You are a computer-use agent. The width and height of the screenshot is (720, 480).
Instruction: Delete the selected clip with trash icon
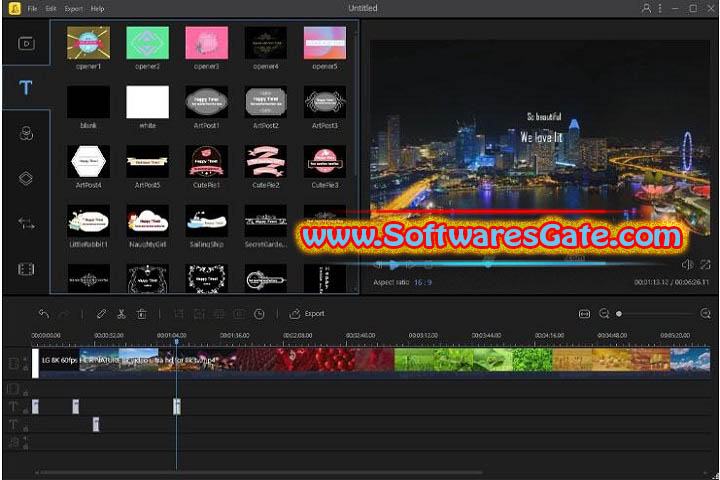[x=141, y=314]
